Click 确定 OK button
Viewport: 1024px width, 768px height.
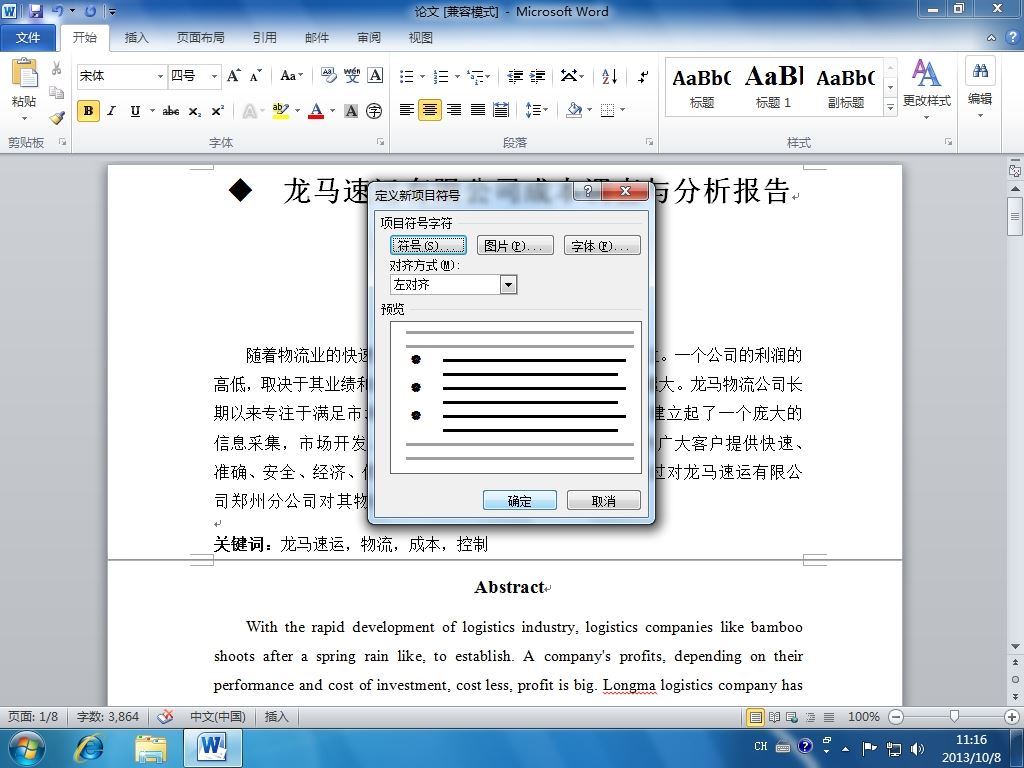520,501
